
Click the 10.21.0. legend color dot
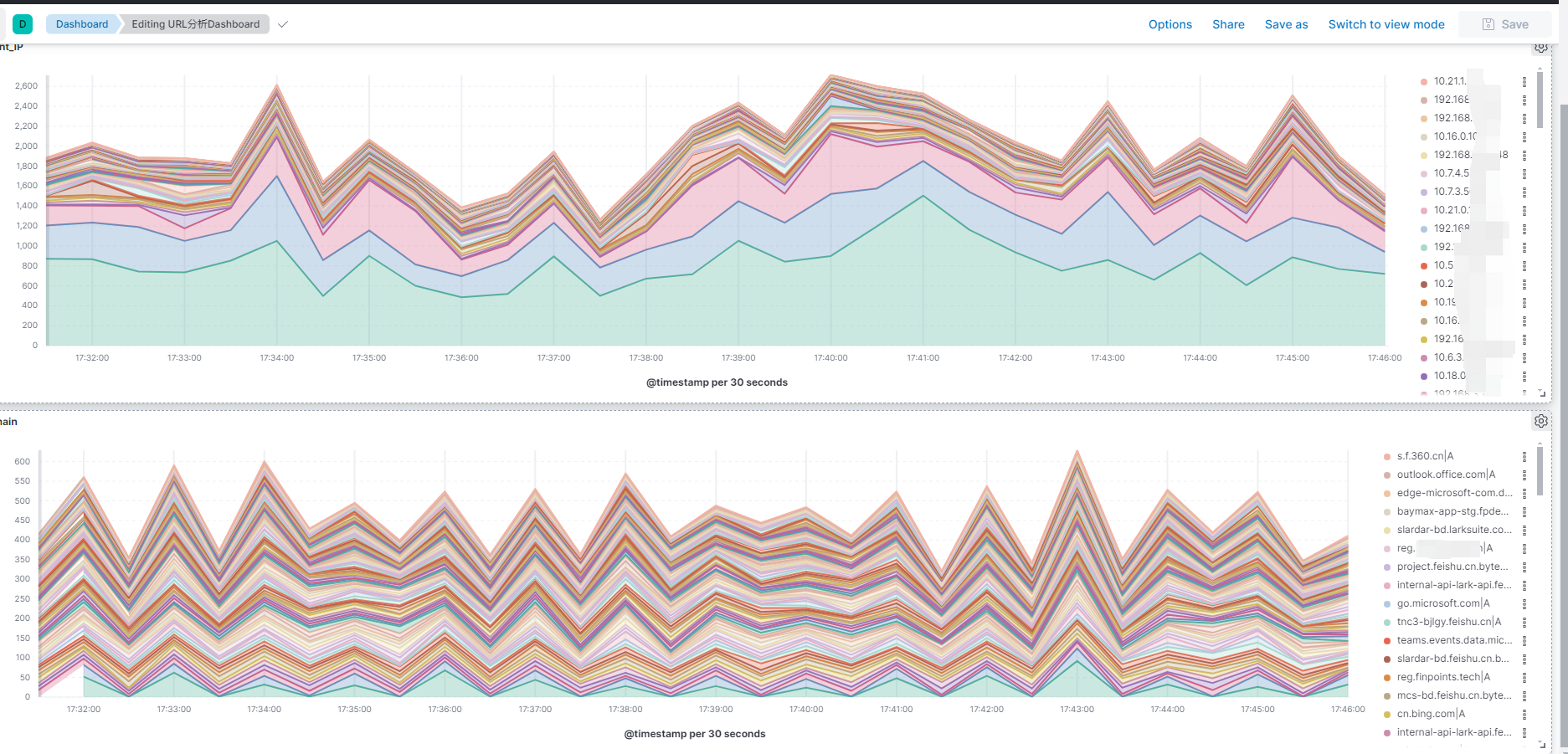(1424, 210)
